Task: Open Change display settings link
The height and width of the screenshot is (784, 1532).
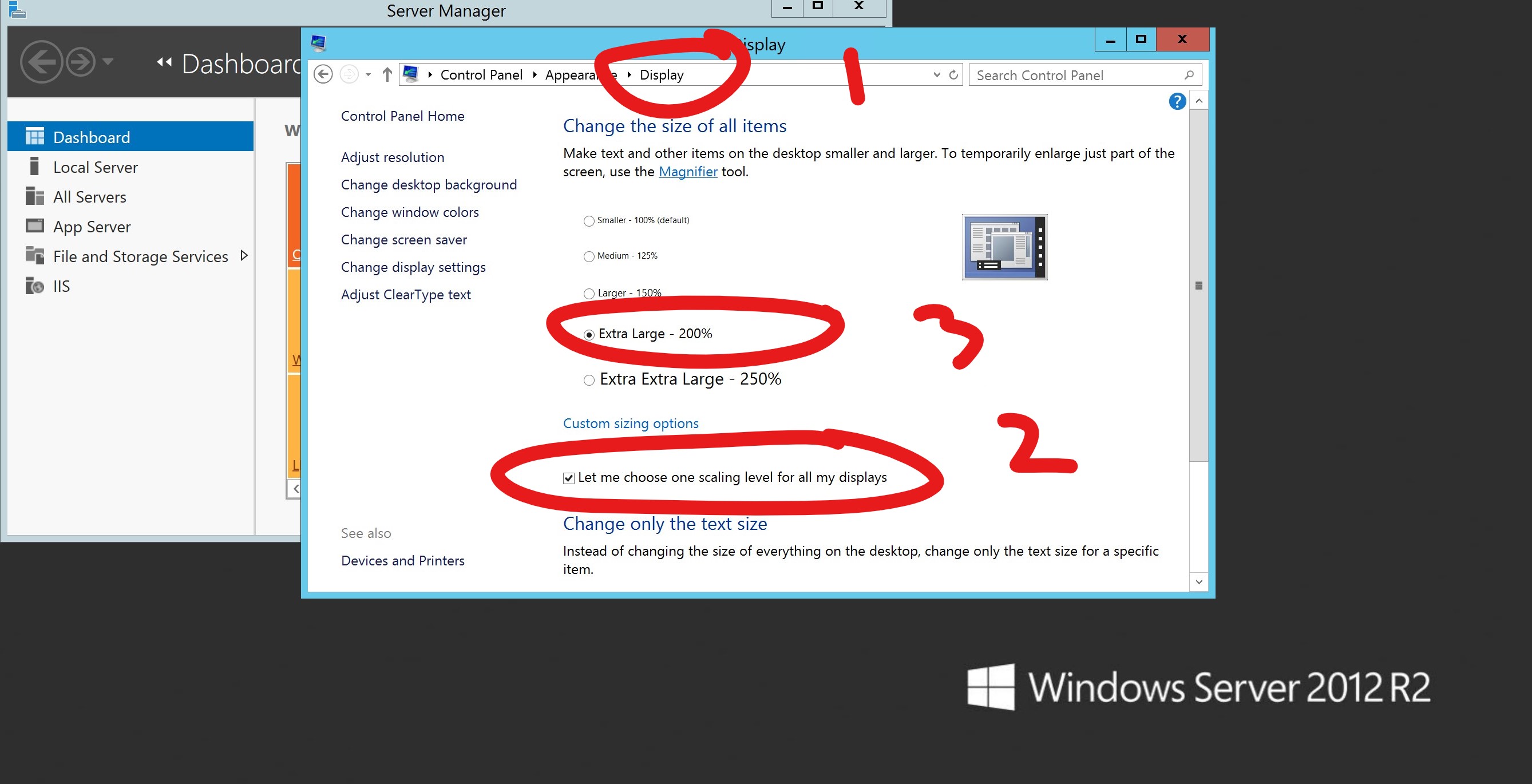Action: (413, 267)
